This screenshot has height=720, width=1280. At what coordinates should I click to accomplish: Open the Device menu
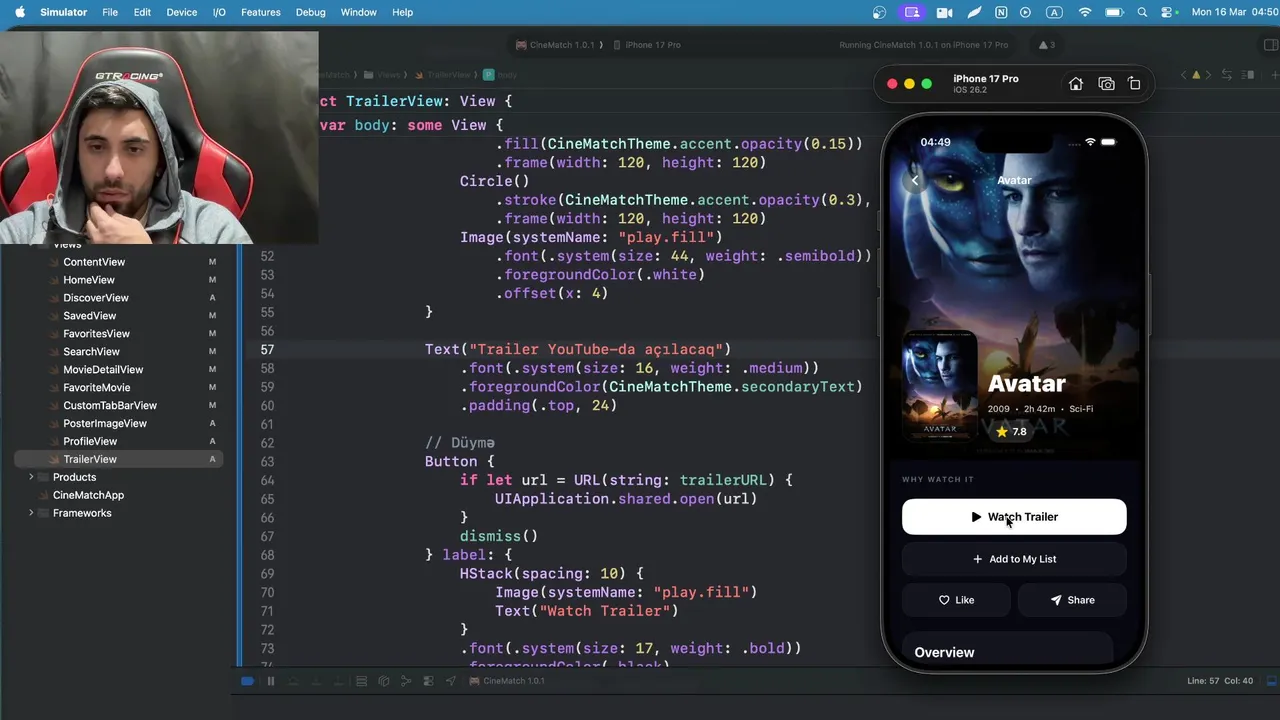pos(181,12)
